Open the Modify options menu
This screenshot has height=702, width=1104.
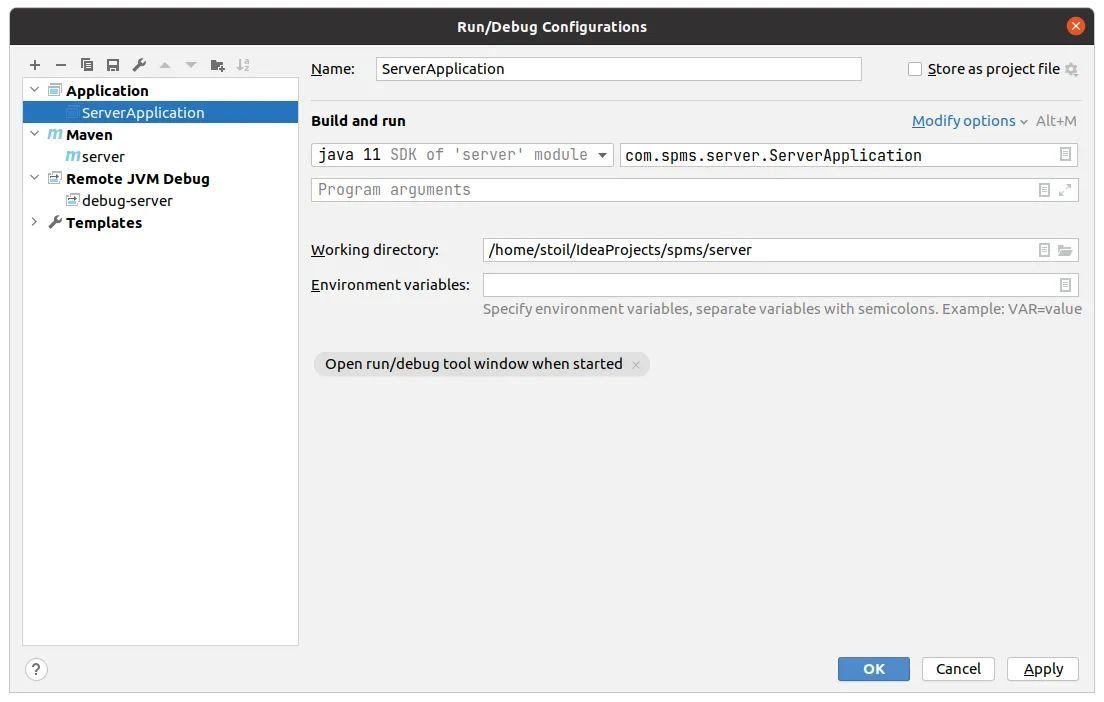969,121
